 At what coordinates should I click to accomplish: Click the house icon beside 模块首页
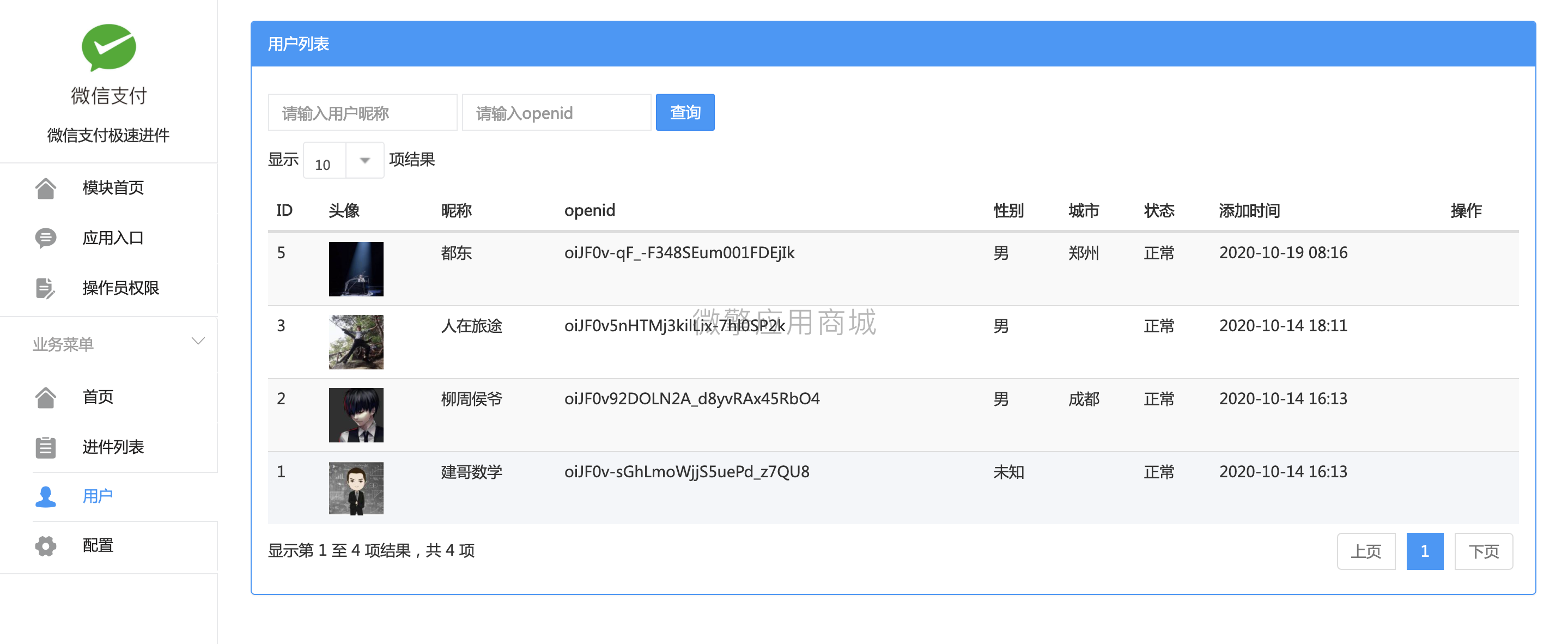(x=46, y=188)
